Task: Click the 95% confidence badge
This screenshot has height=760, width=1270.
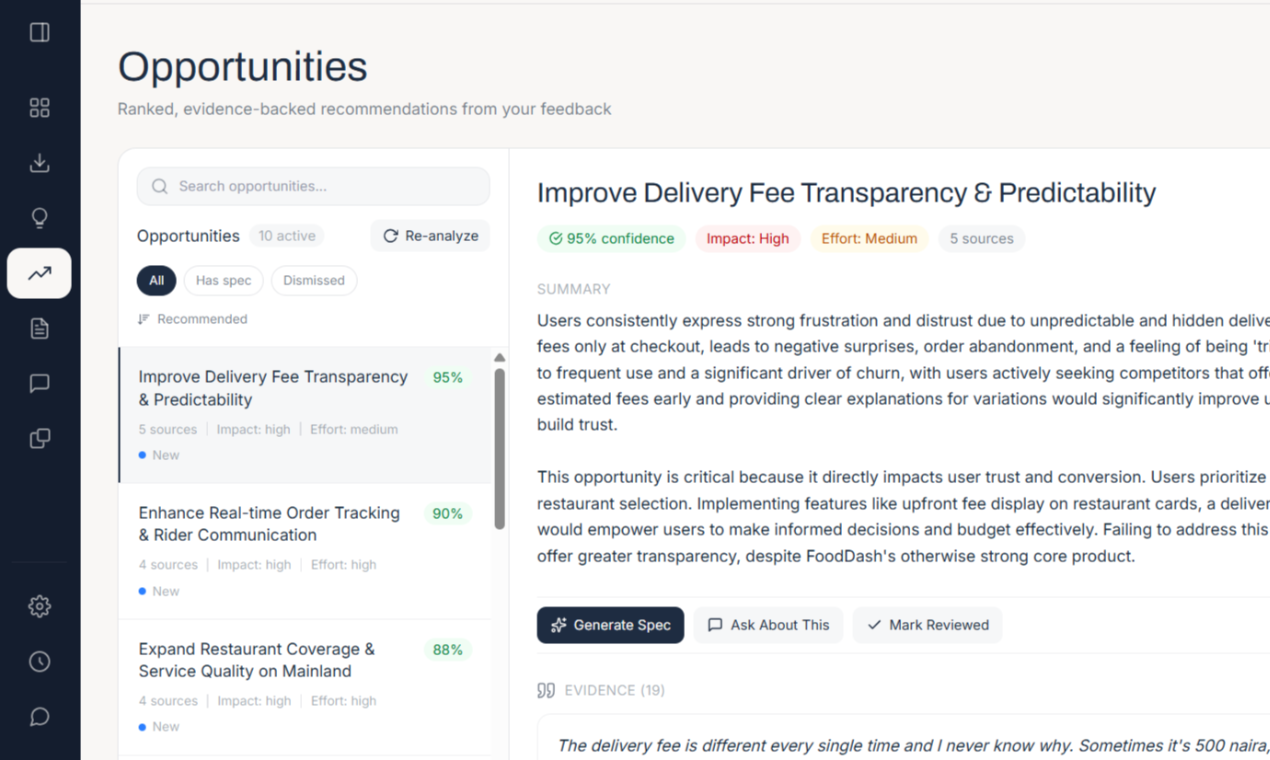Action: [611, 239]
